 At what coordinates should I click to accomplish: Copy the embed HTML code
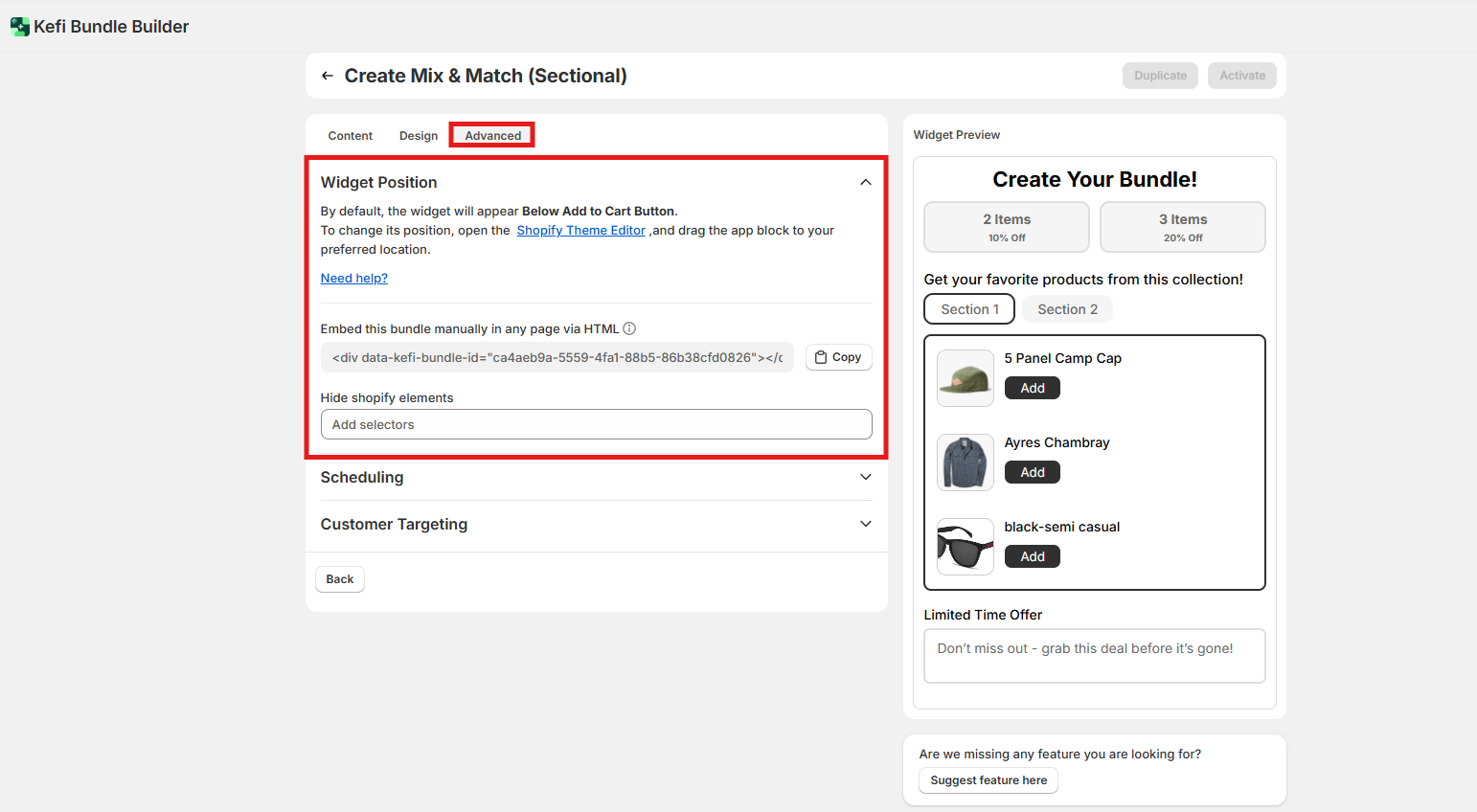pyautogui.click(x=838, y=357)
